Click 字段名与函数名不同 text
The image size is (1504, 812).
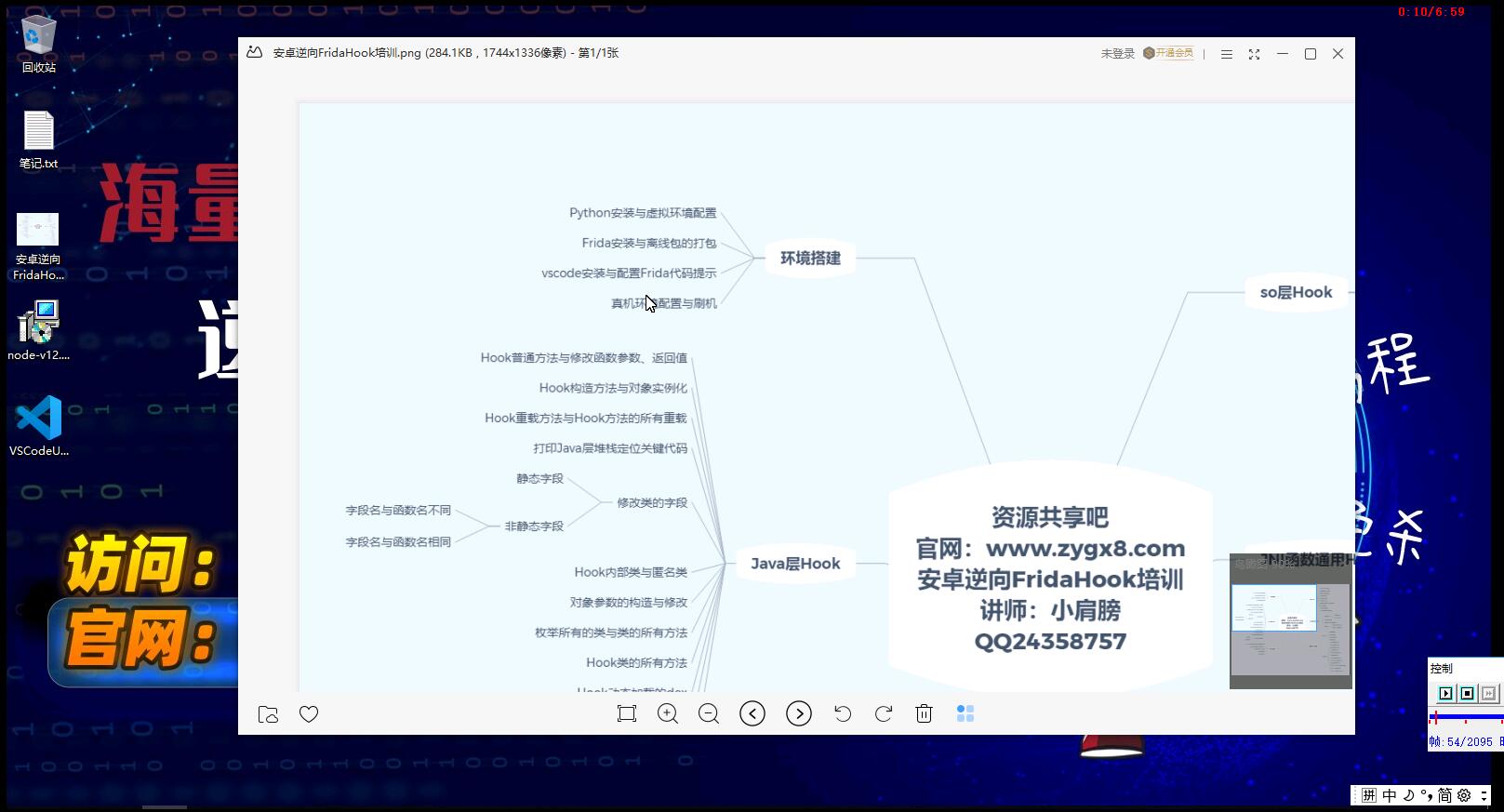[398, 511]
